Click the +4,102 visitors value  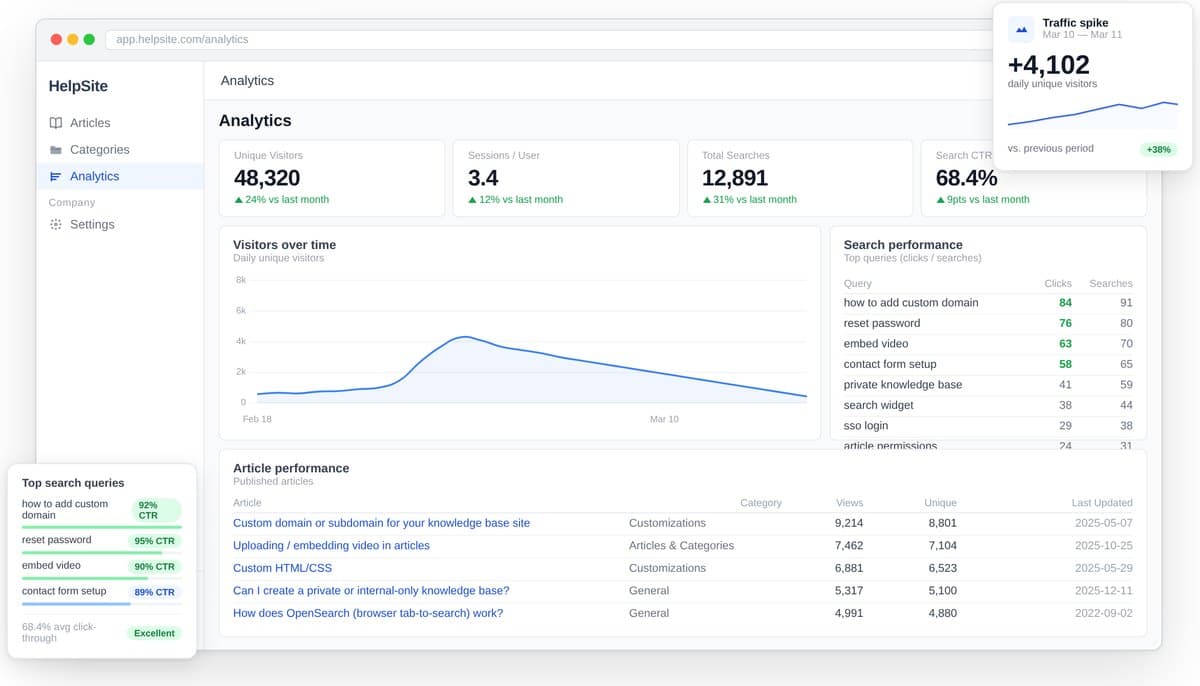(1048, 64)
